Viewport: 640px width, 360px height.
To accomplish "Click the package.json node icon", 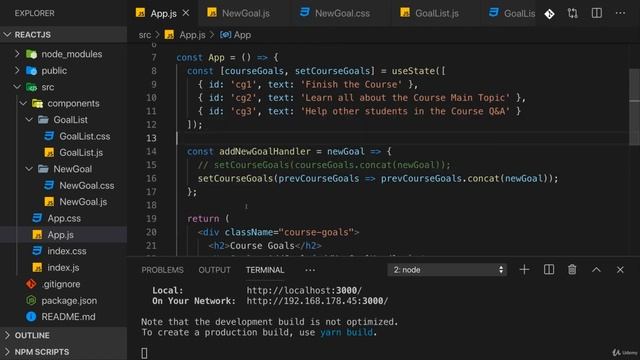I will [31, 300].
